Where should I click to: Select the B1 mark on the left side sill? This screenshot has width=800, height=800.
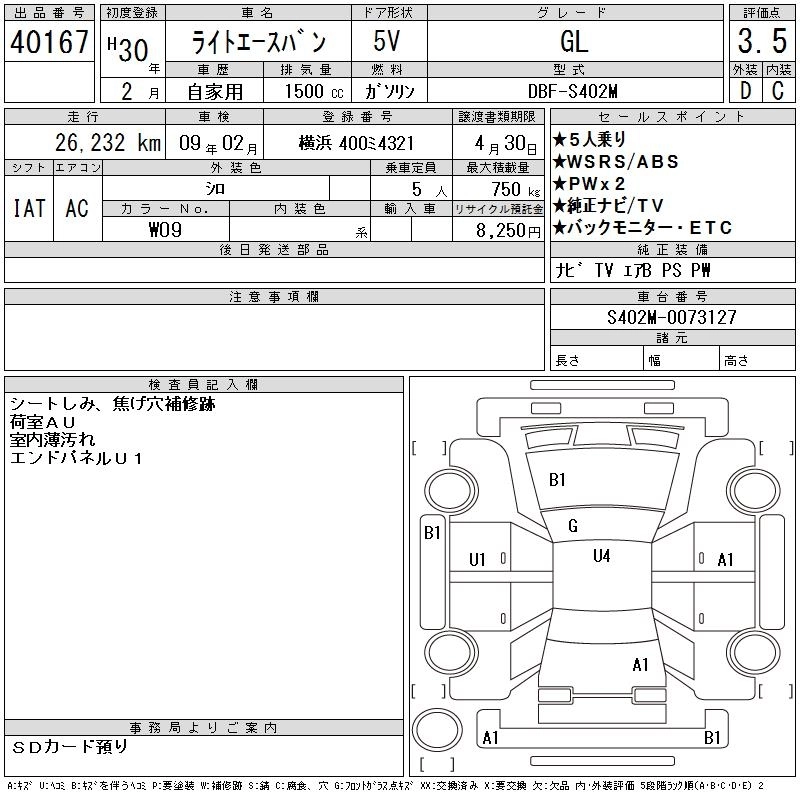[432, 533]
